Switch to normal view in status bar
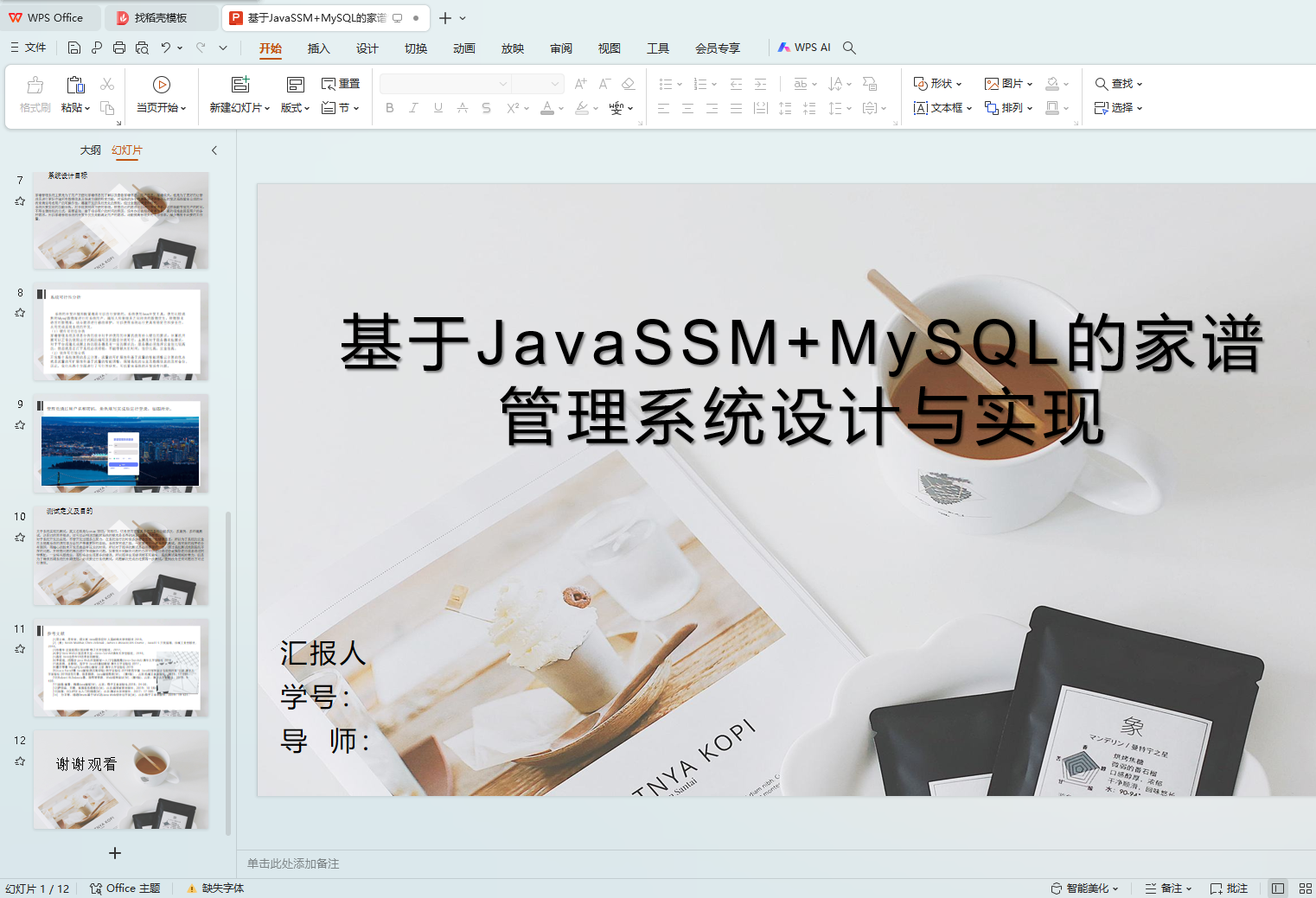Screen dimensions: 1316x898 click(1278, 888)
